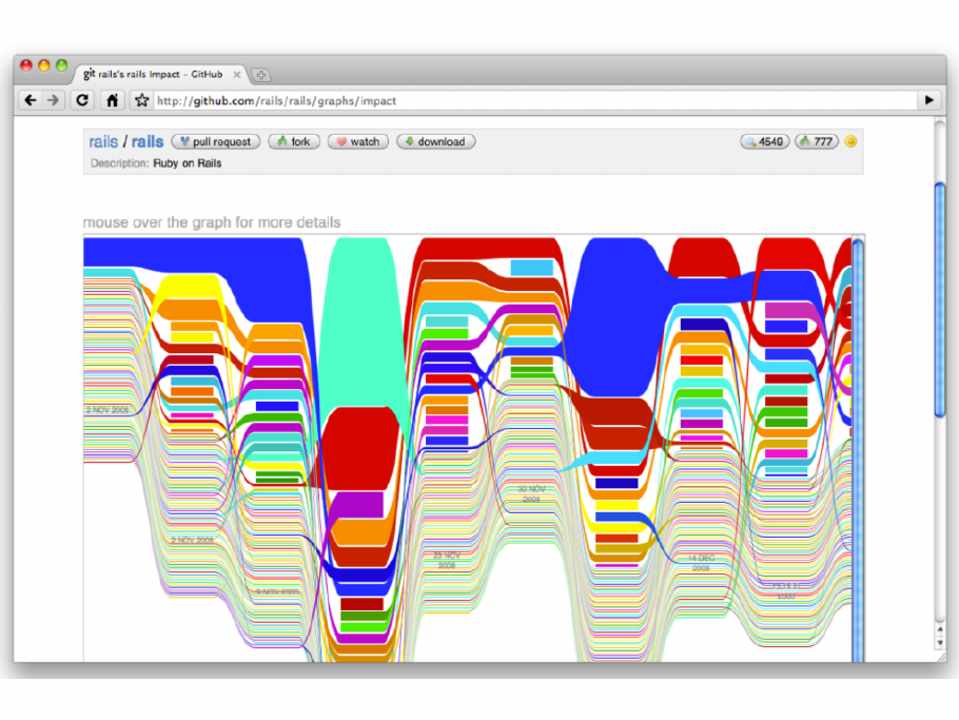The image size is (959, 720).
Task: Open the bold rails repository link
Action: (148, 142)
